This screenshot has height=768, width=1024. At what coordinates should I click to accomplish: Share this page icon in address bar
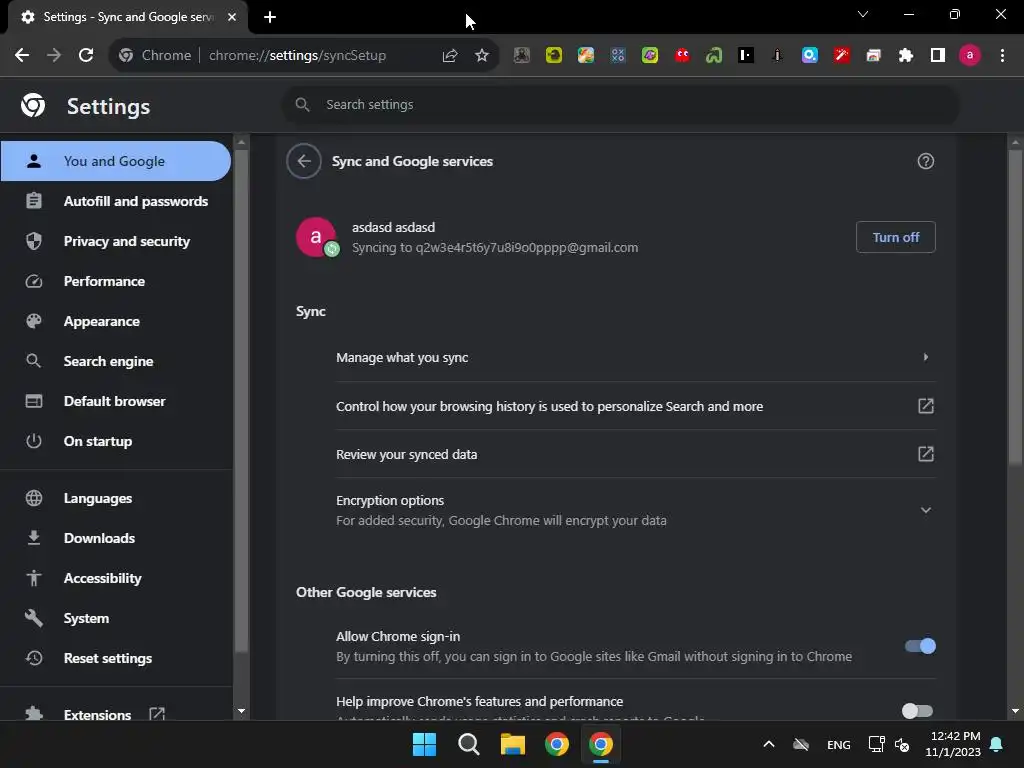click(x=449, y=56)
